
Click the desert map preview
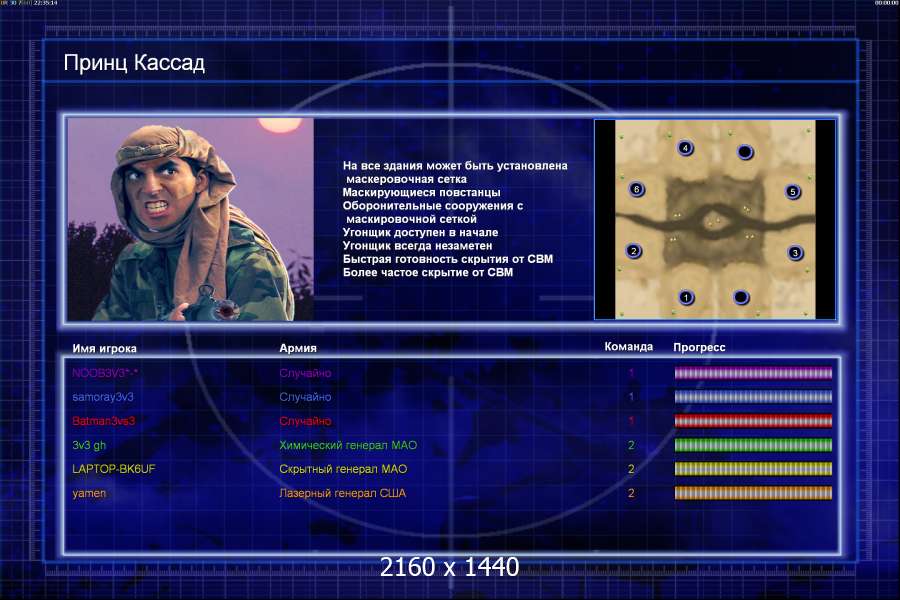click(715, 219)
